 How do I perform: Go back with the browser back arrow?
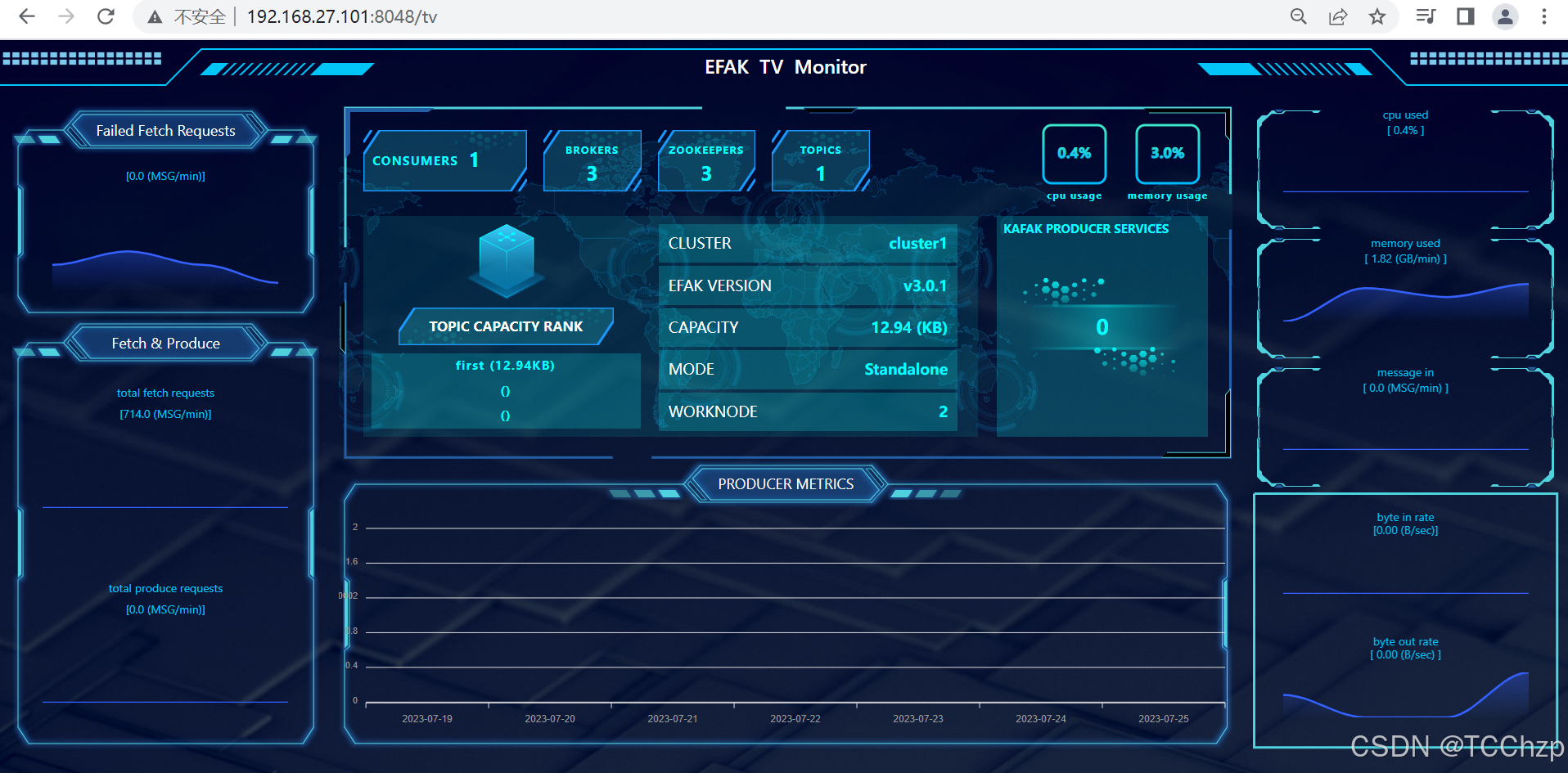27,16
